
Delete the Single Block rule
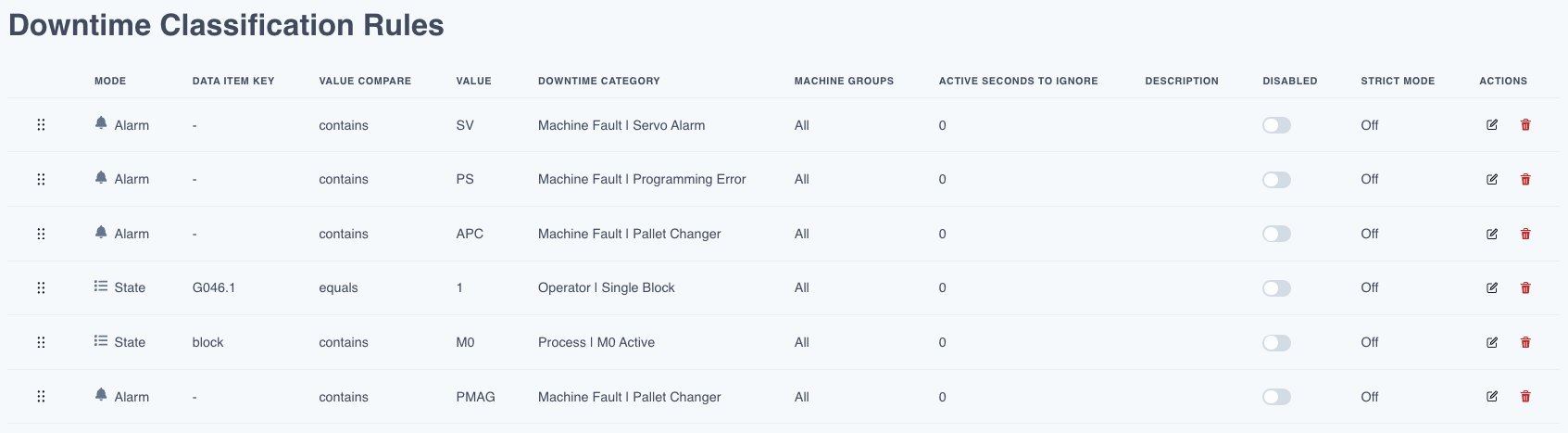click(x=1525, y=287)
